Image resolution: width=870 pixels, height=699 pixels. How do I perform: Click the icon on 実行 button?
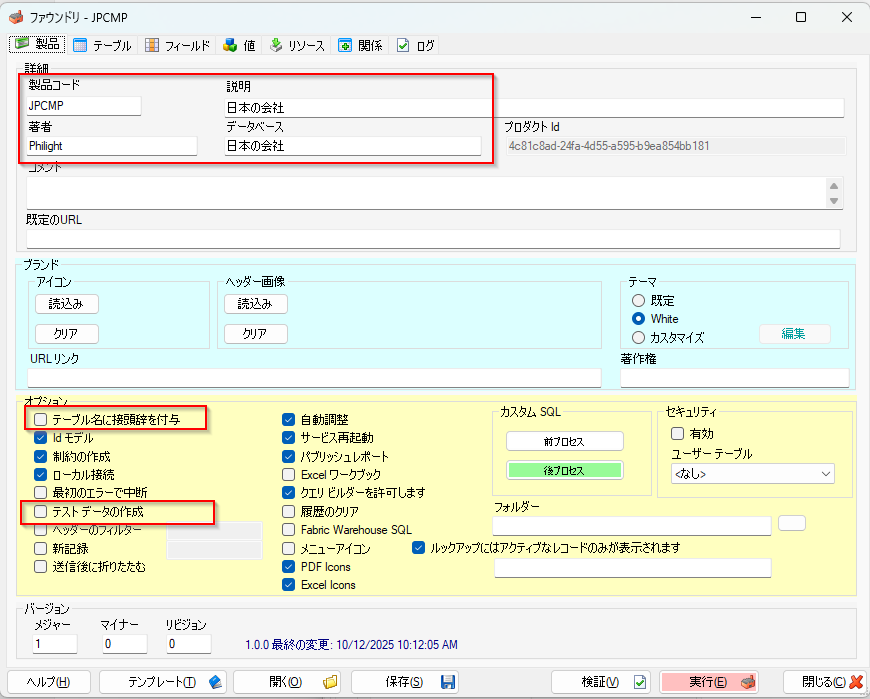click(x=747, y=682)
